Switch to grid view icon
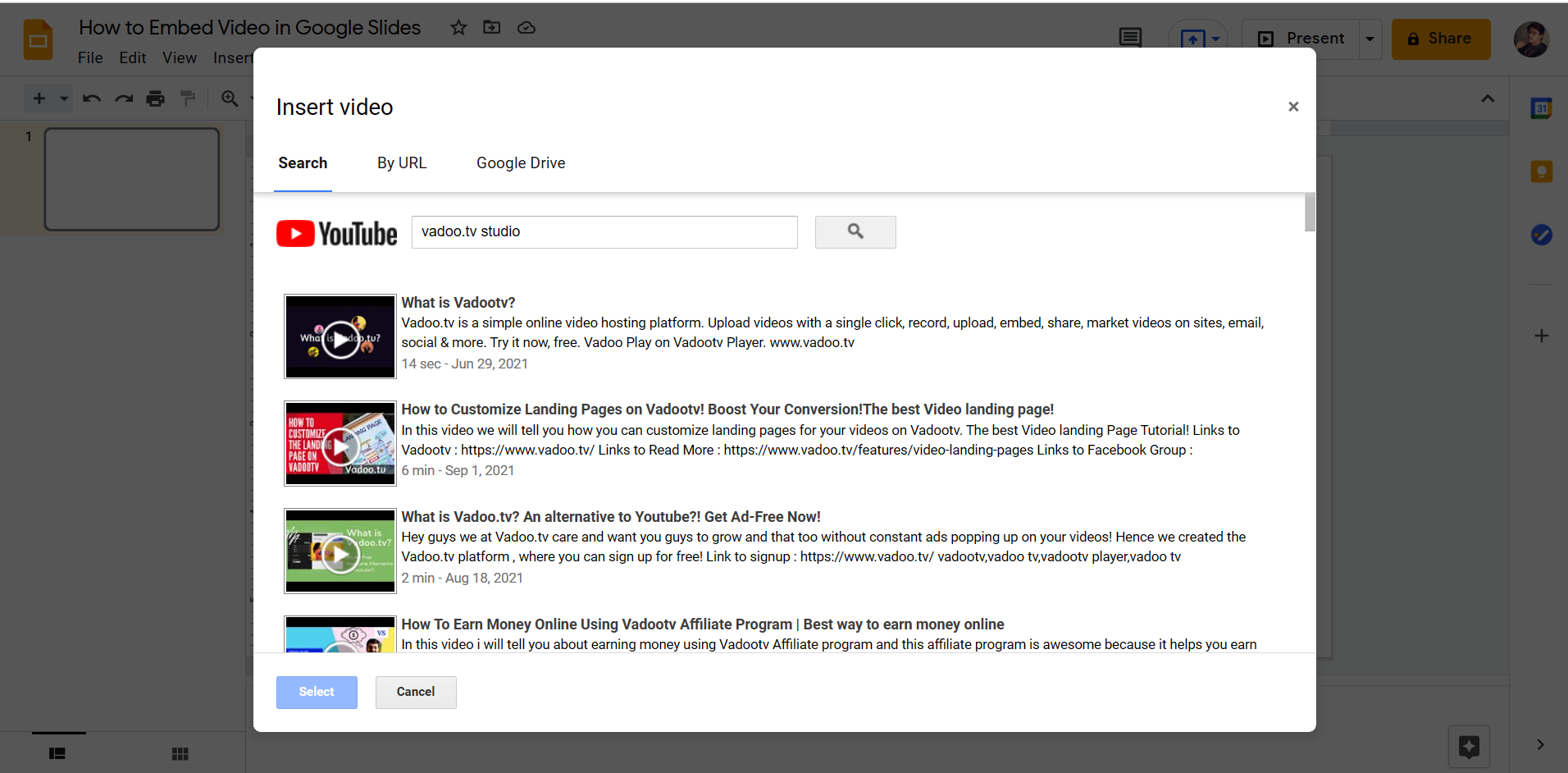This screenshot has height=773, width=1568. pos(180,753)
